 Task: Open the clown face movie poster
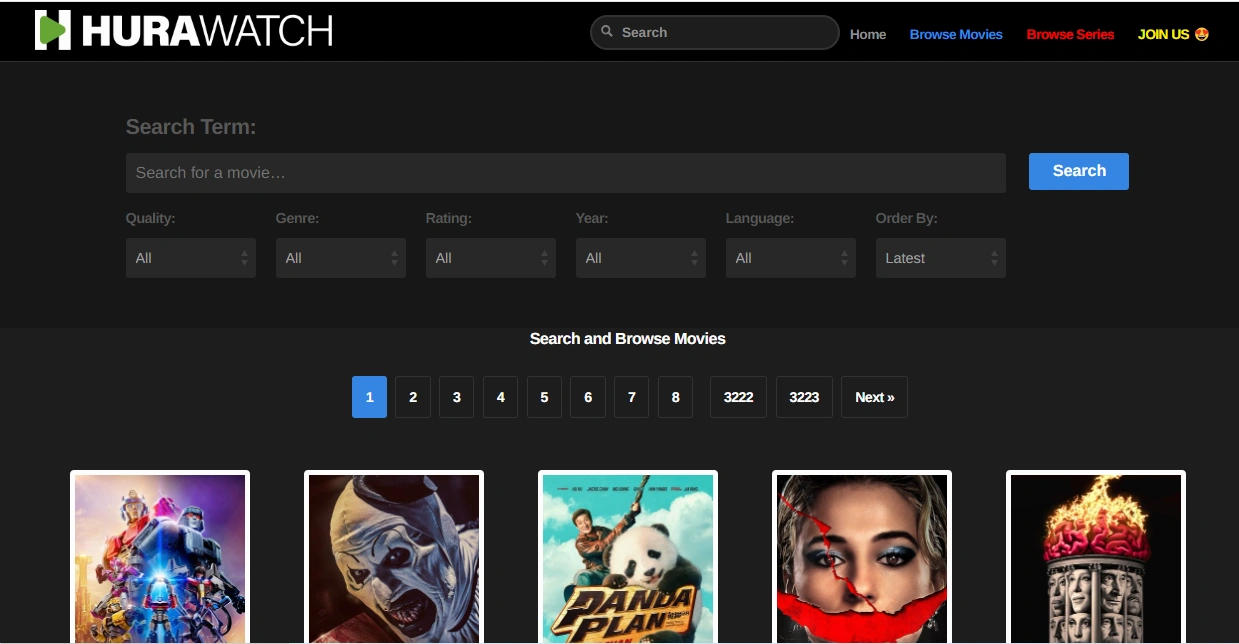[x=393, y=557]
